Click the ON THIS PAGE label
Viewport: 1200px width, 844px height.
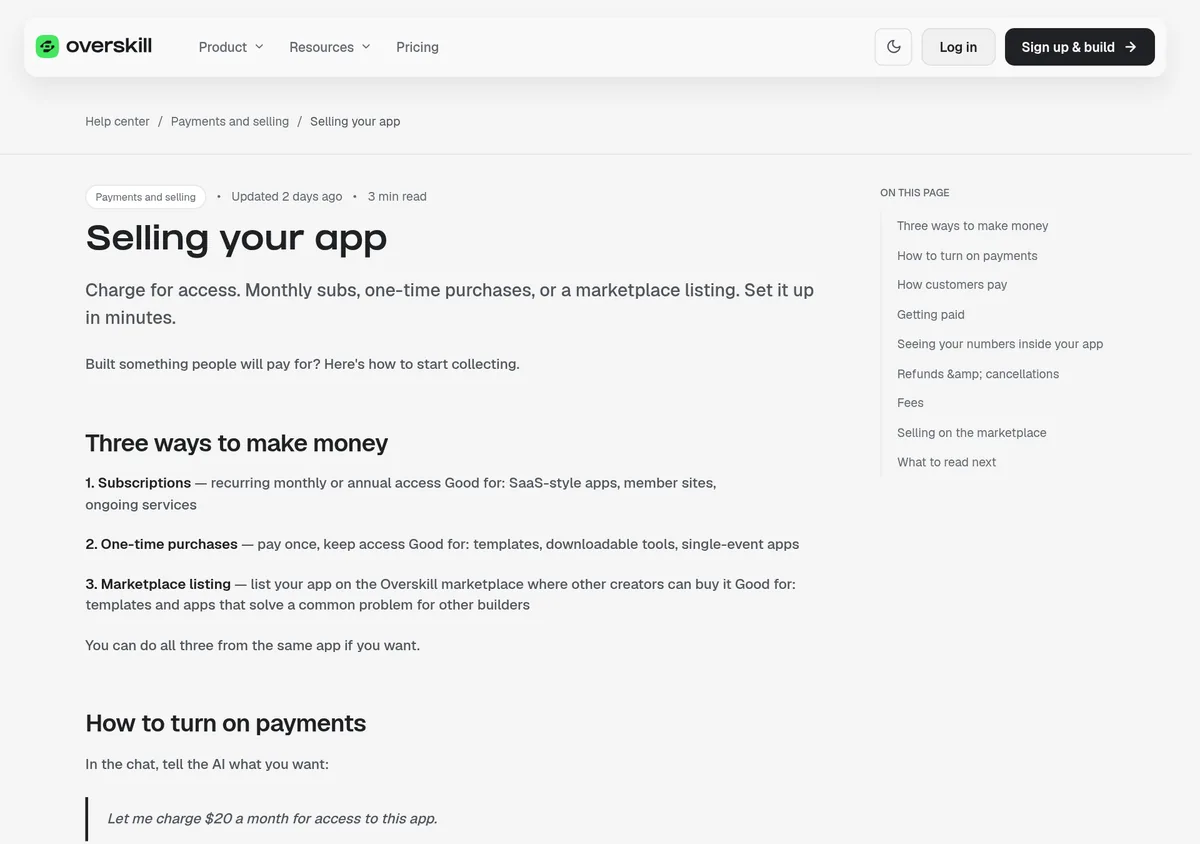coord(915,192)
